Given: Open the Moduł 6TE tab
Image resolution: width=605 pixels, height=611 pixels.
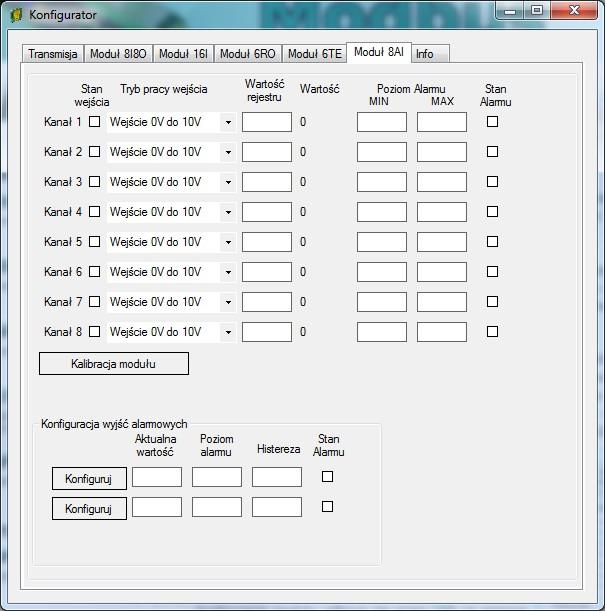Looking at the screenshot, I should [314, 54].
